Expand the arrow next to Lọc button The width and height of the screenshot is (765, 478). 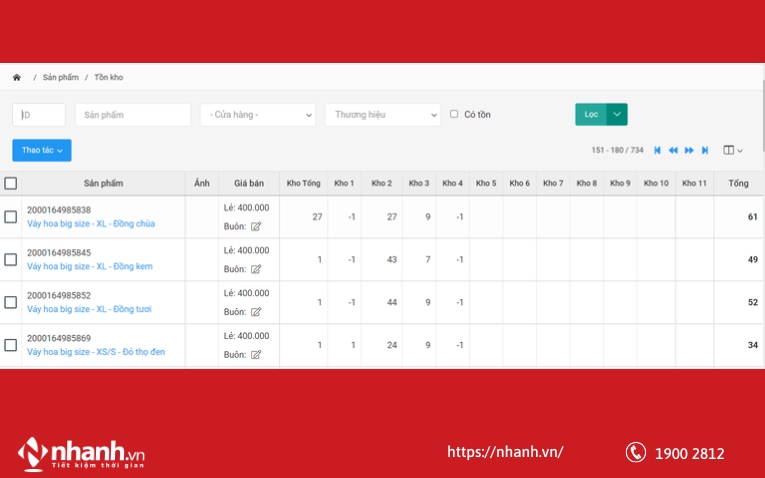click(x=617, y=114)
